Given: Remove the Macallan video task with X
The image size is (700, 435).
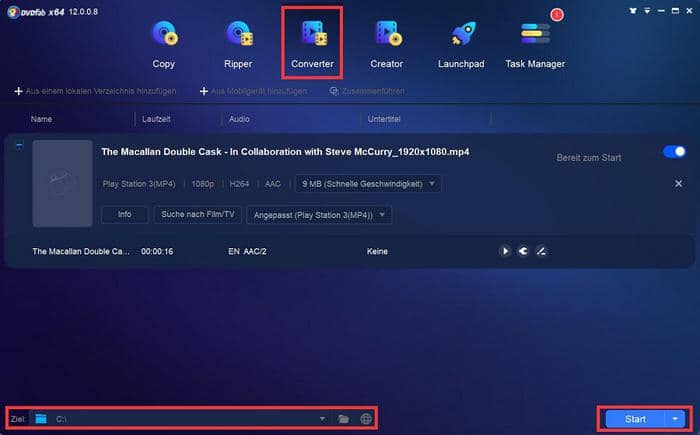Looking at the screenshot, I should [x=678, y=184].
